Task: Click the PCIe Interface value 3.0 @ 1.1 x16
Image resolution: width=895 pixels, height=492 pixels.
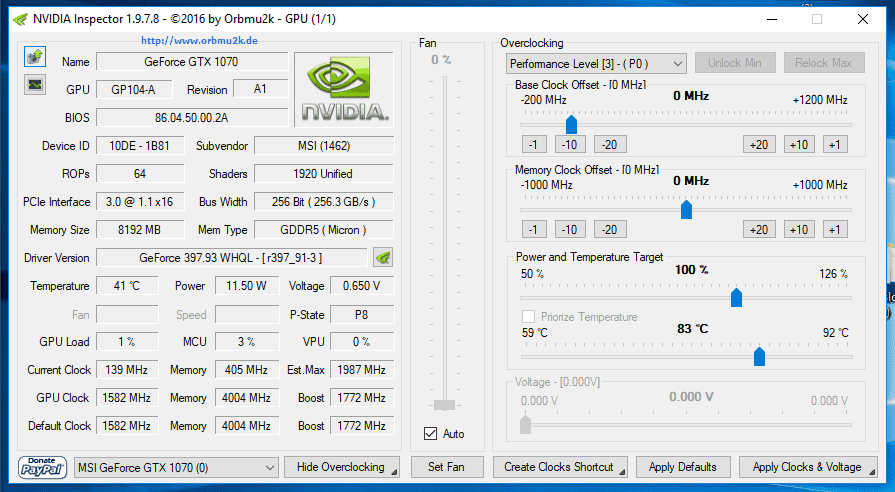Action: pos(140,201)
